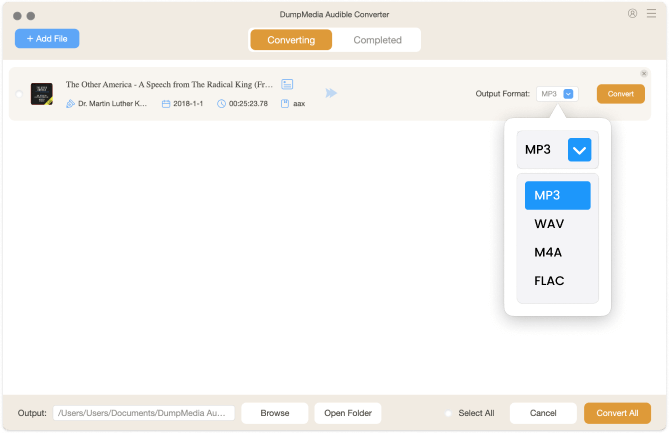Click the Cancel button

543,413
